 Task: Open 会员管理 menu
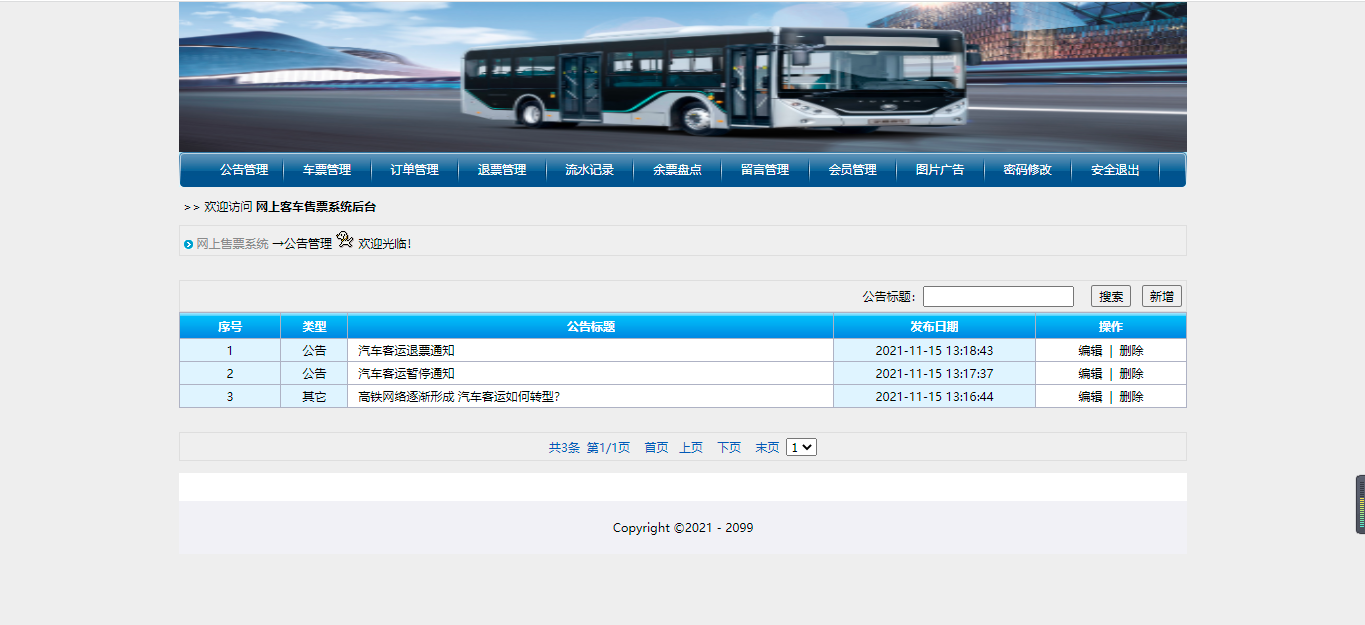[x=852, y=170]
